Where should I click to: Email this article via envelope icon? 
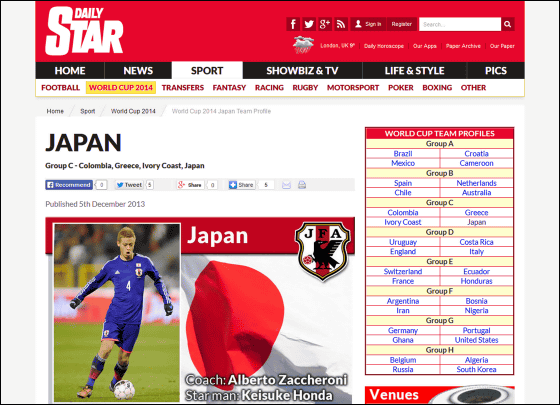click(x=286, y=185)
